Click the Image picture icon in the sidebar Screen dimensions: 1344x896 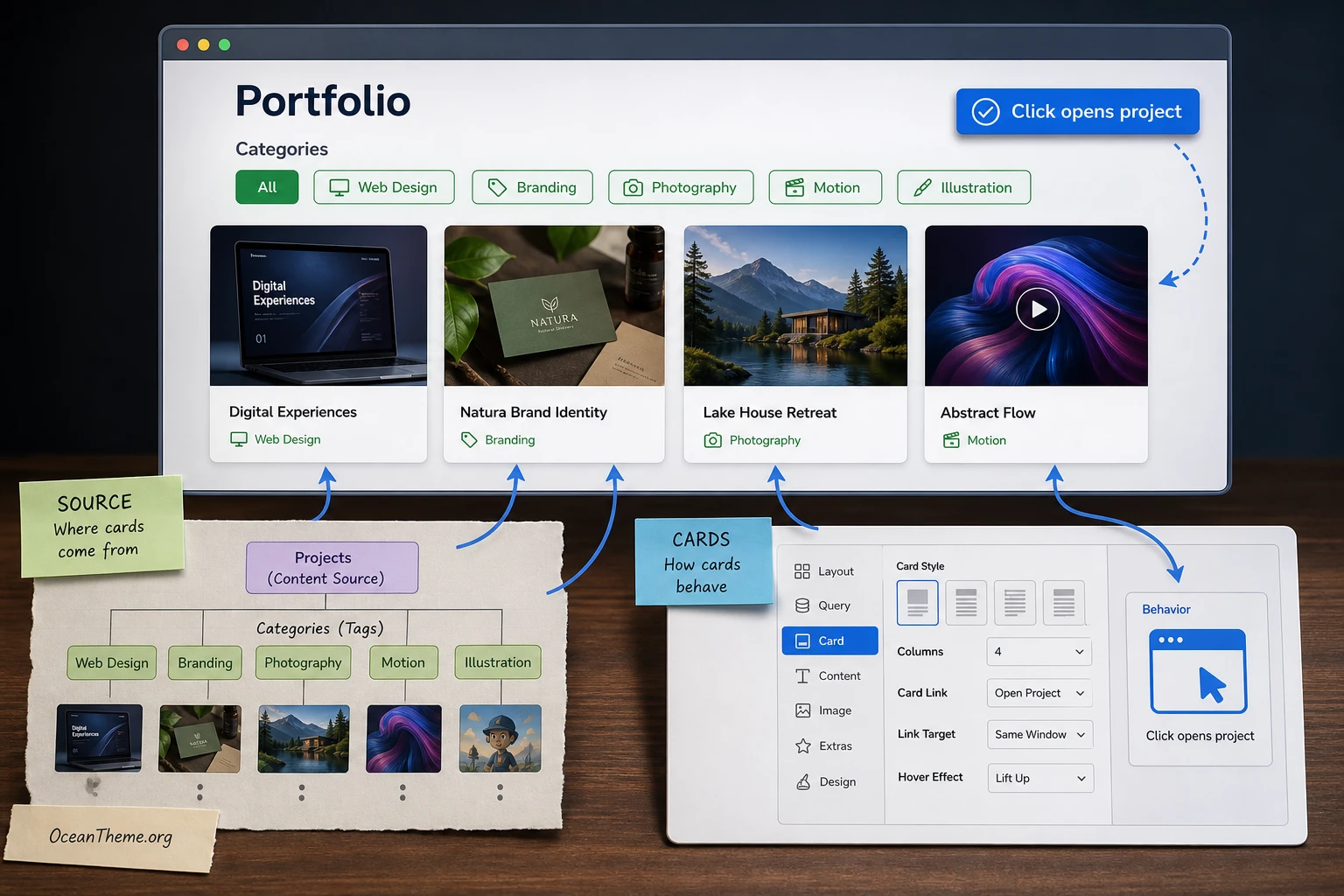click(802, 710)
